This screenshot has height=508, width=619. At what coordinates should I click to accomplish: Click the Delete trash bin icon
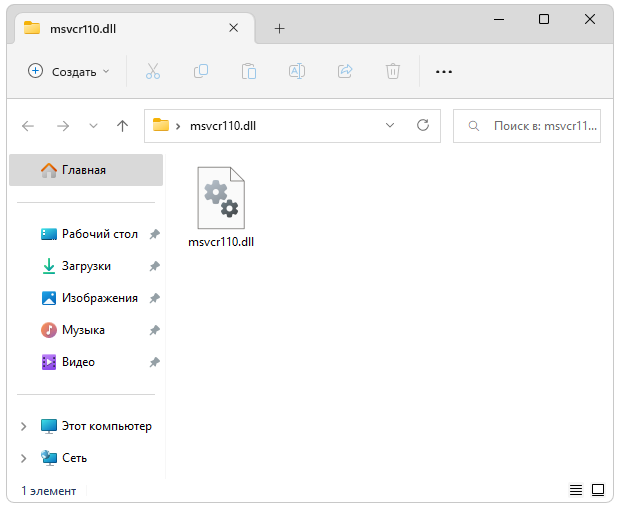[393, 71]
